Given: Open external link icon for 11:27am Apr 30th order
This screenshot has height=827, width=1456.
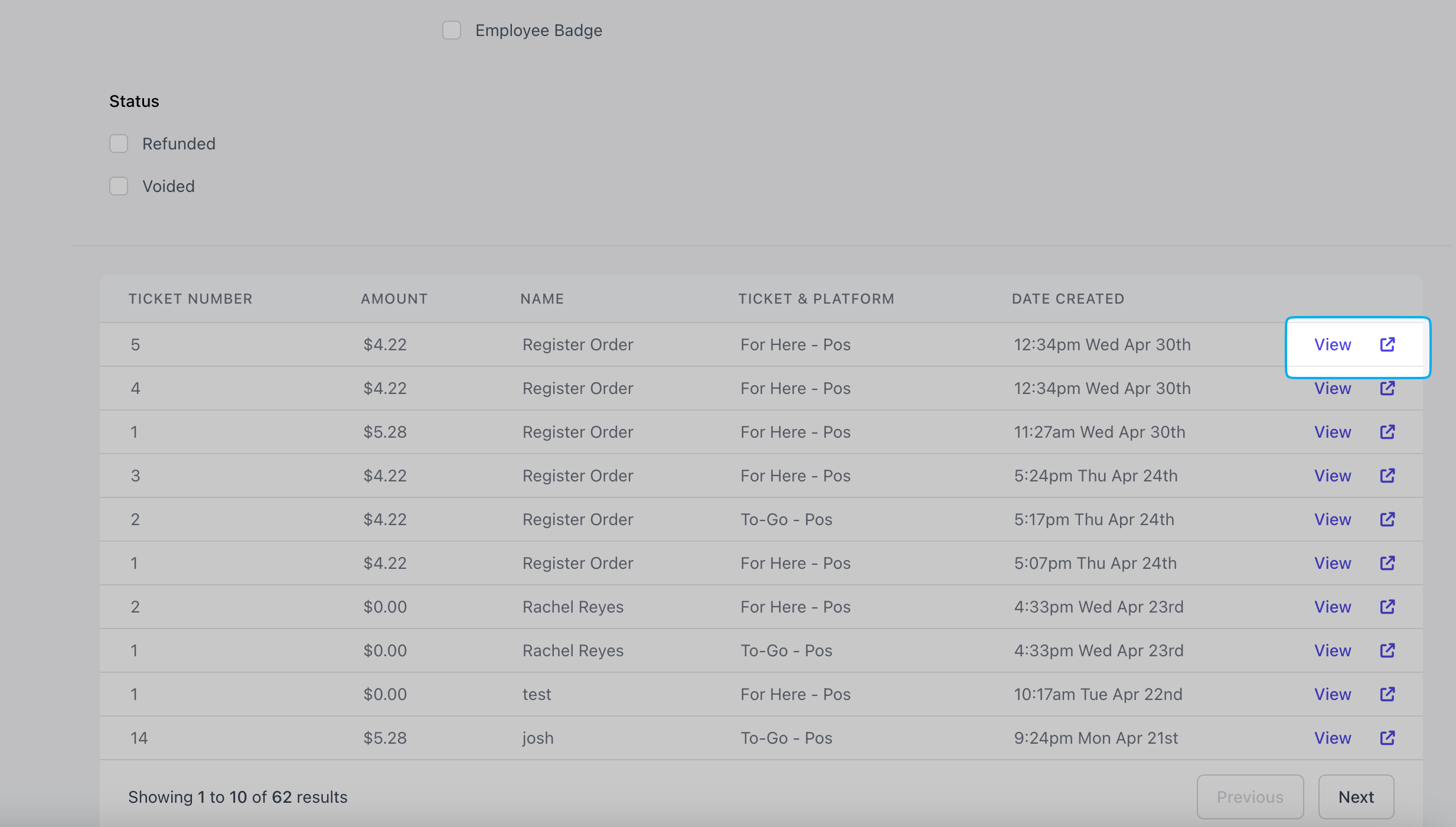Looking at the screenshot, I should tap(1387, 432).
